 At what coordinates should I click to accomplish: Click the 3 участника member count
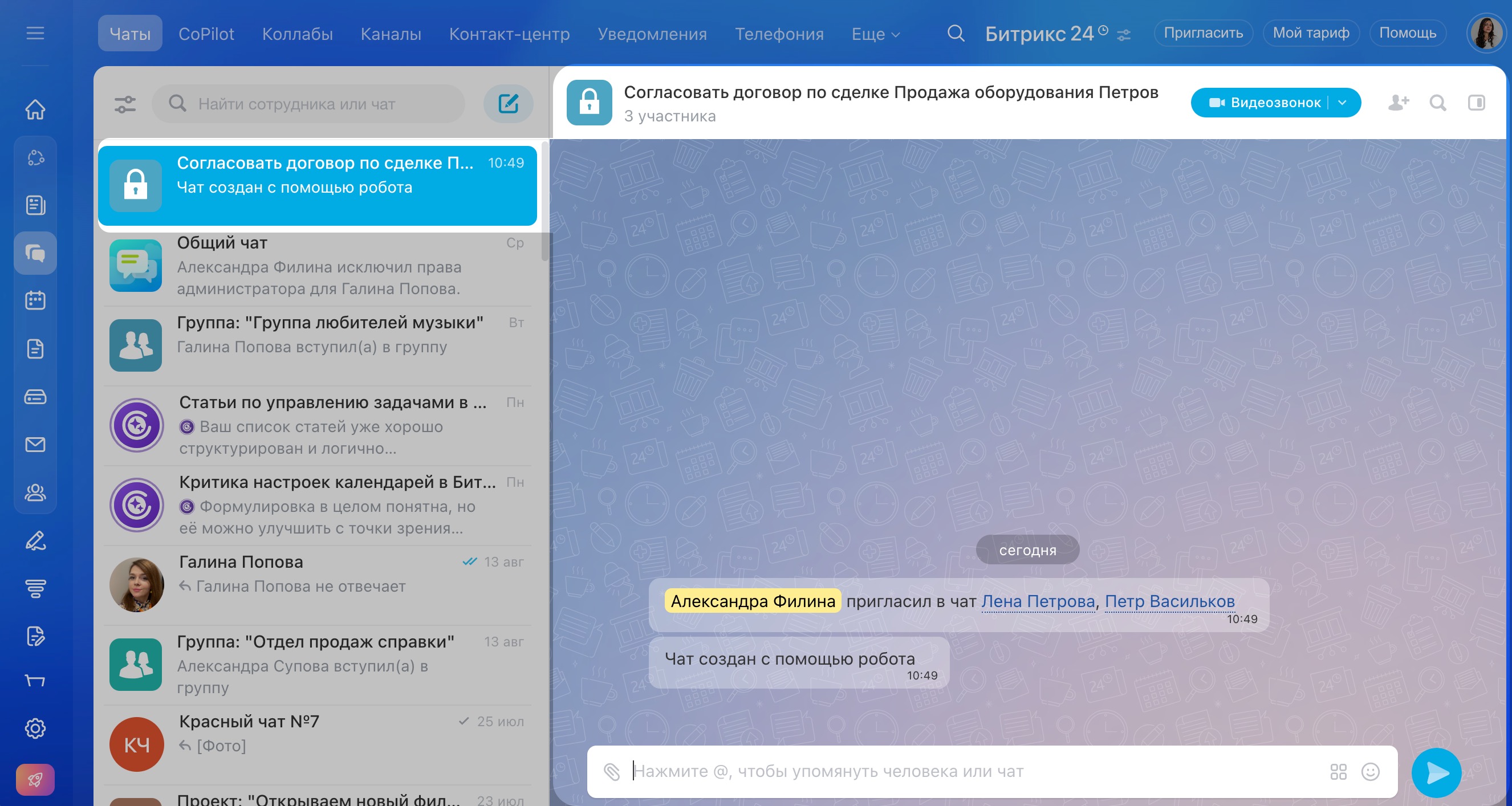point(670,116)
